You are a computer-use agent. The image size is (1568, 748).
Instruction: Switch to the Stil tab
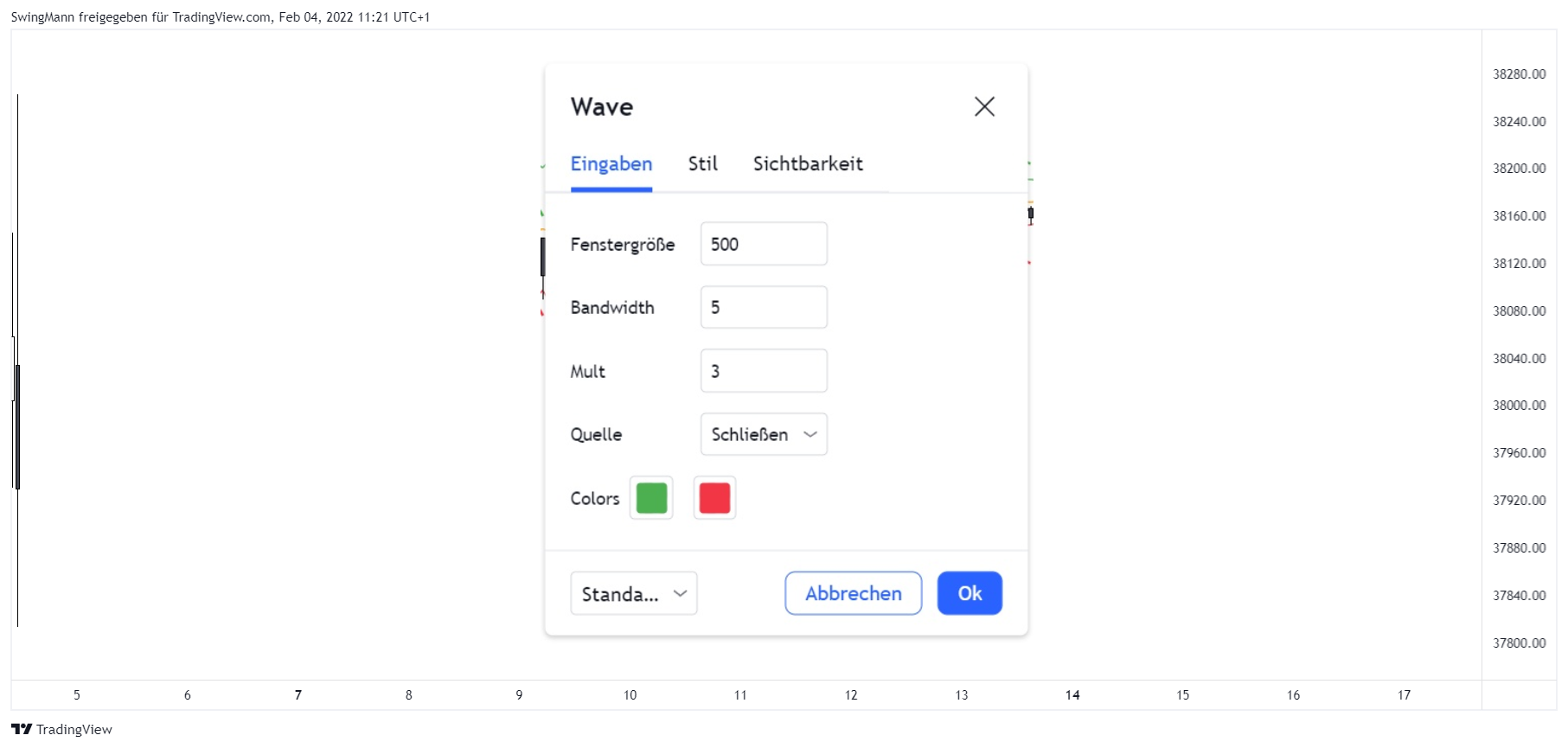pos(703,163)
